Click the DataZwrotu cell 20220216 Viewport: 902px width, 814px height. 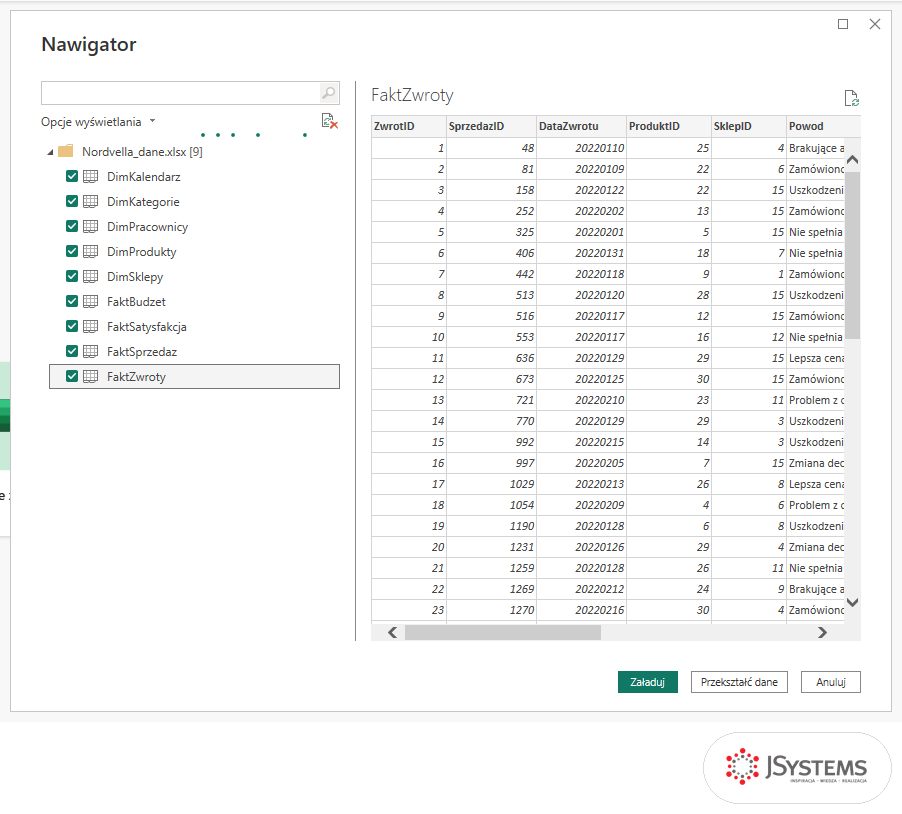(582, 610)
